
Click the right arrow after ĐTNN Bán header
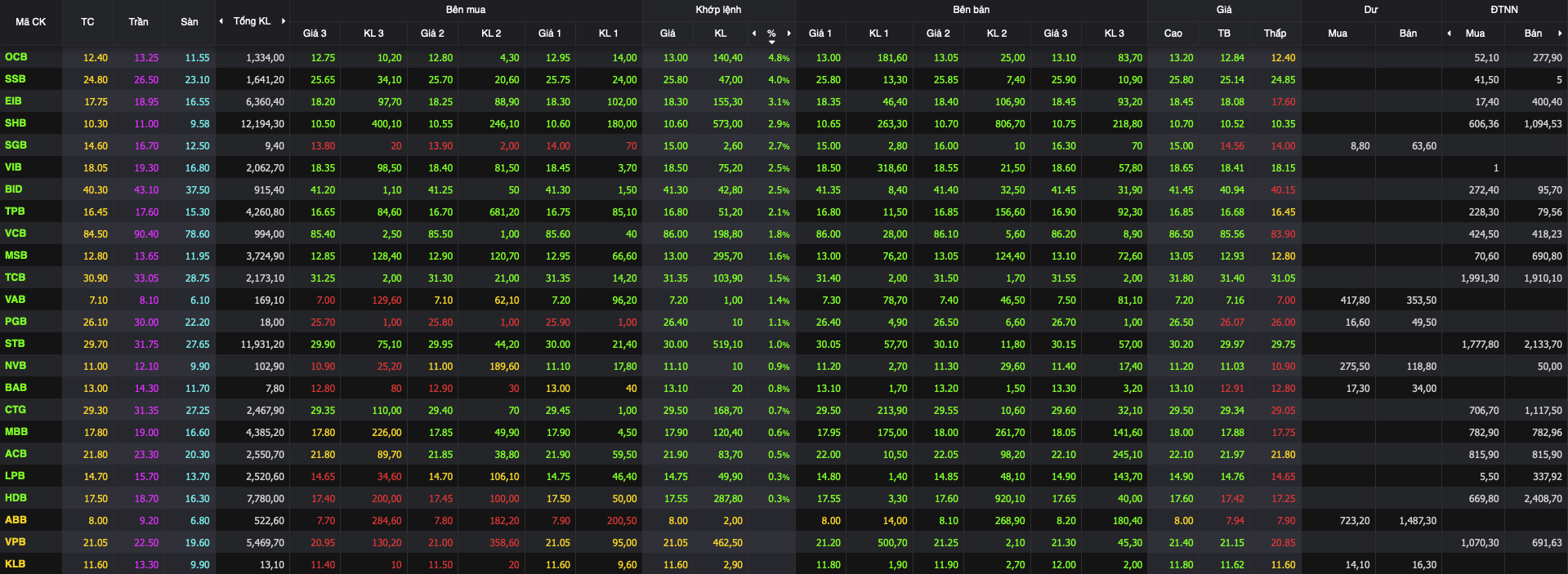[1560, 33]
